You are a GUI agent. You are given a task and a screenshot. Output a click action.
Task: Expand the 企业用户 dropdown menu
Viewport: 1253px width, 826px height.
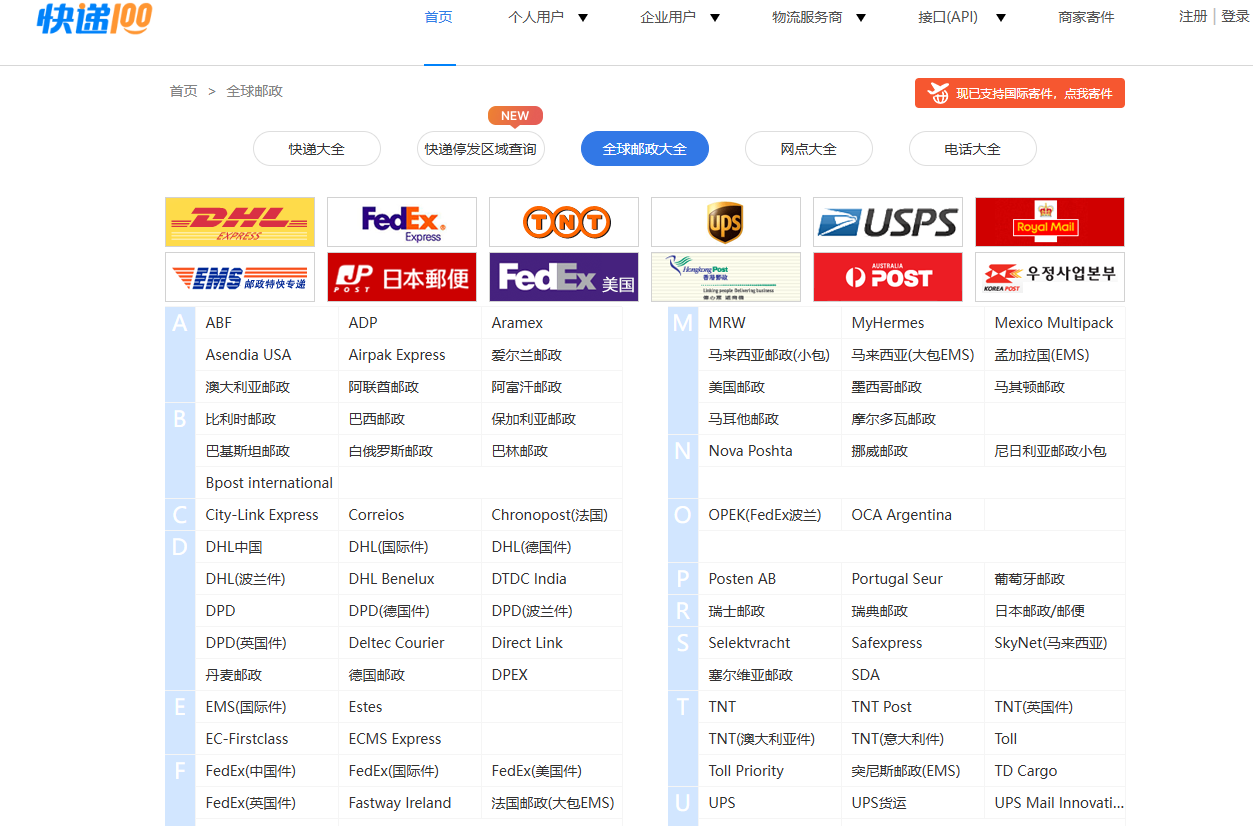pyautogui.click(x=680, y=17)
